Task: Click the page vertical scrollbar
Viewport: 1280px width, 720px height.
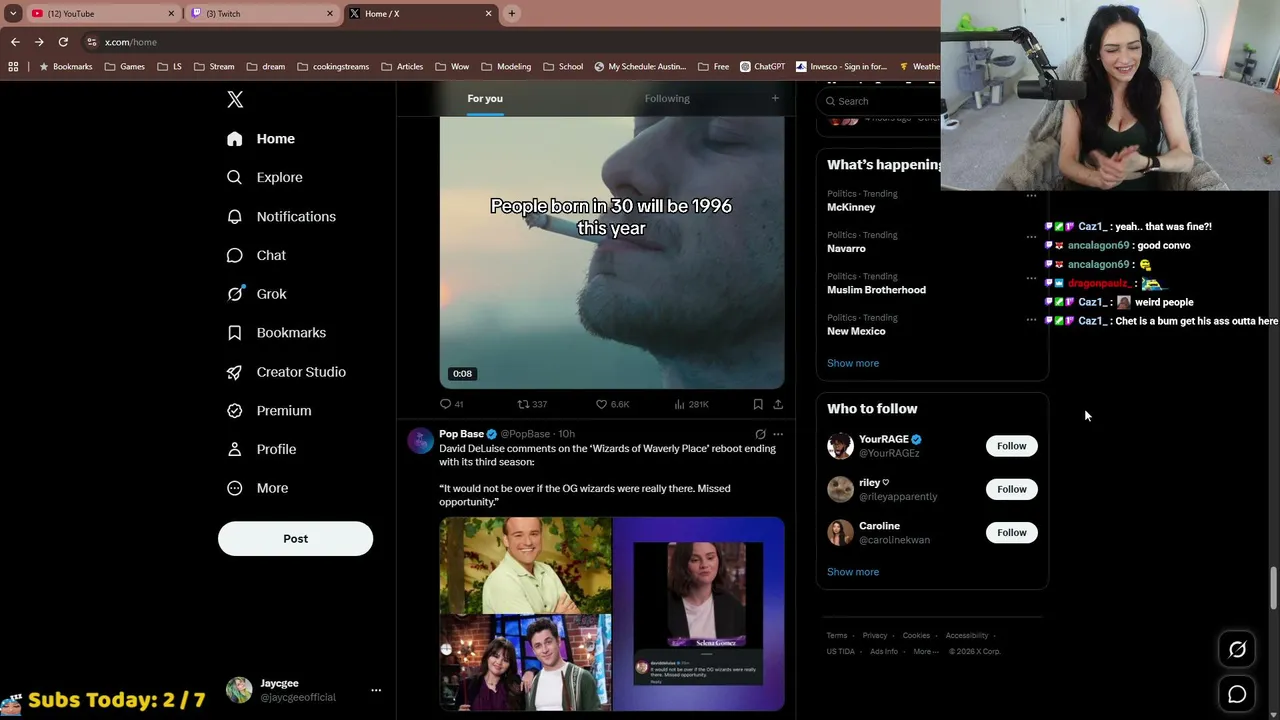Action: [1274, 588]
